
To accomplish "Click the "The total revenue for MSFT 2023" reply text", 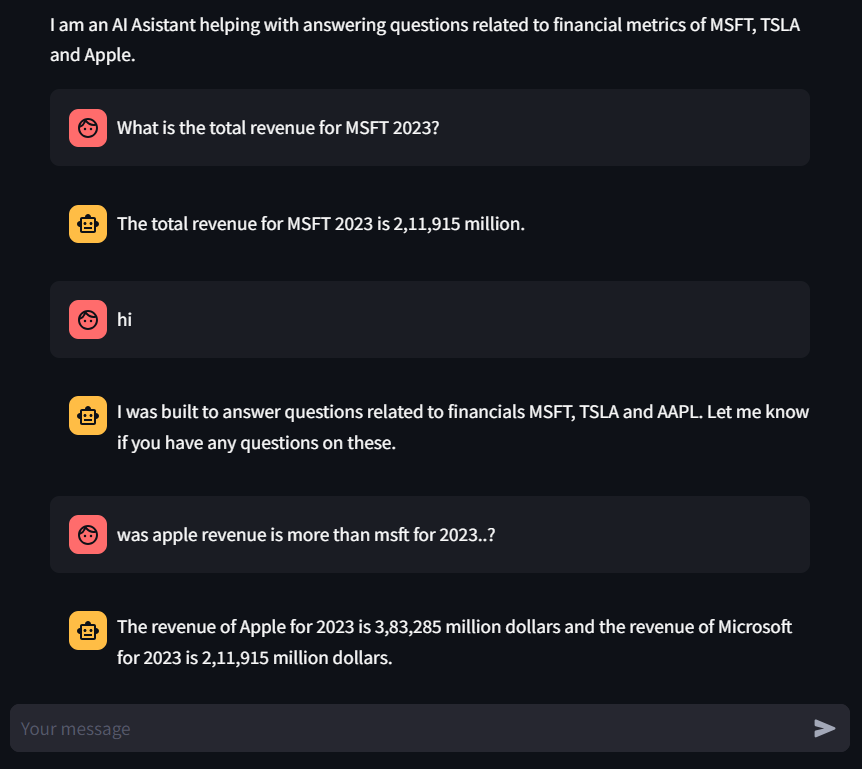I will 320,224.
